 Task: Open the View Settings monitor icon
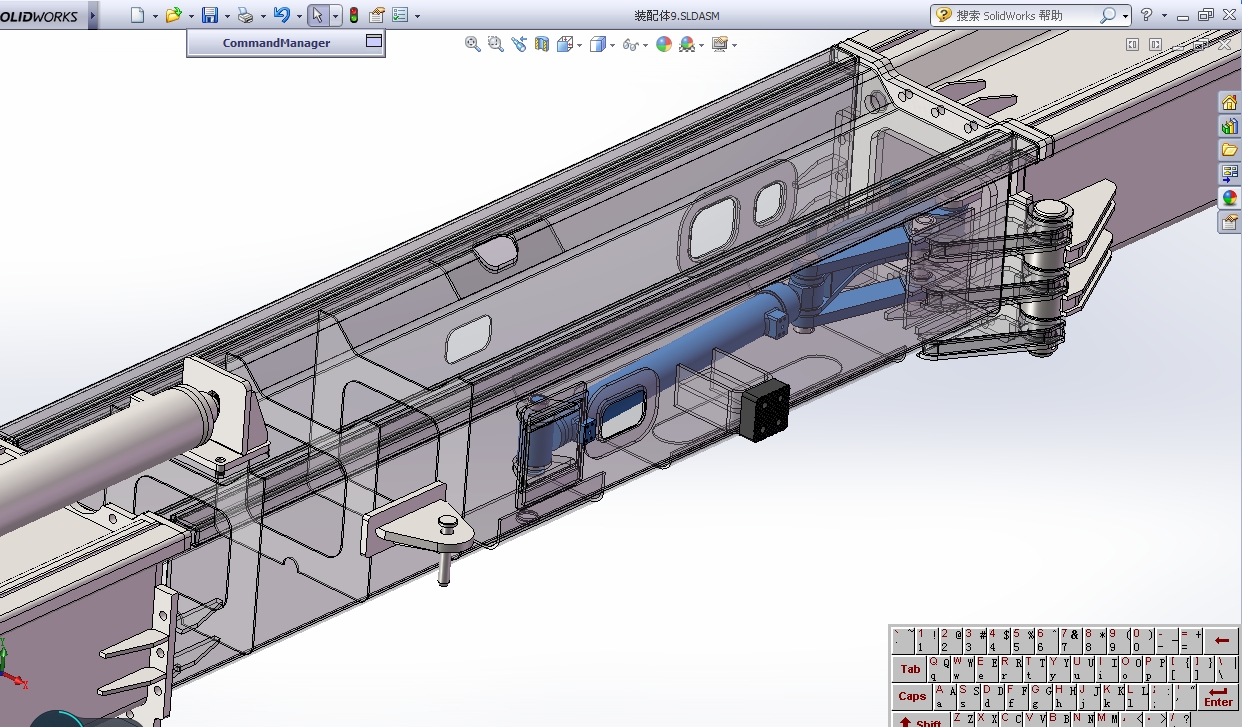click(720, 44)
